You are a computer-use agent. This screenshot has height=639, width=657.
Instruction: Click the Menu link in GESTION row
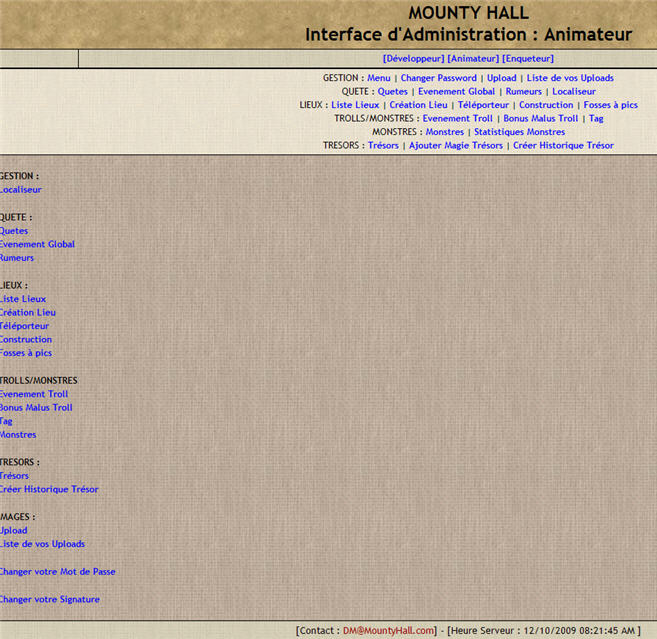[378, 78]
